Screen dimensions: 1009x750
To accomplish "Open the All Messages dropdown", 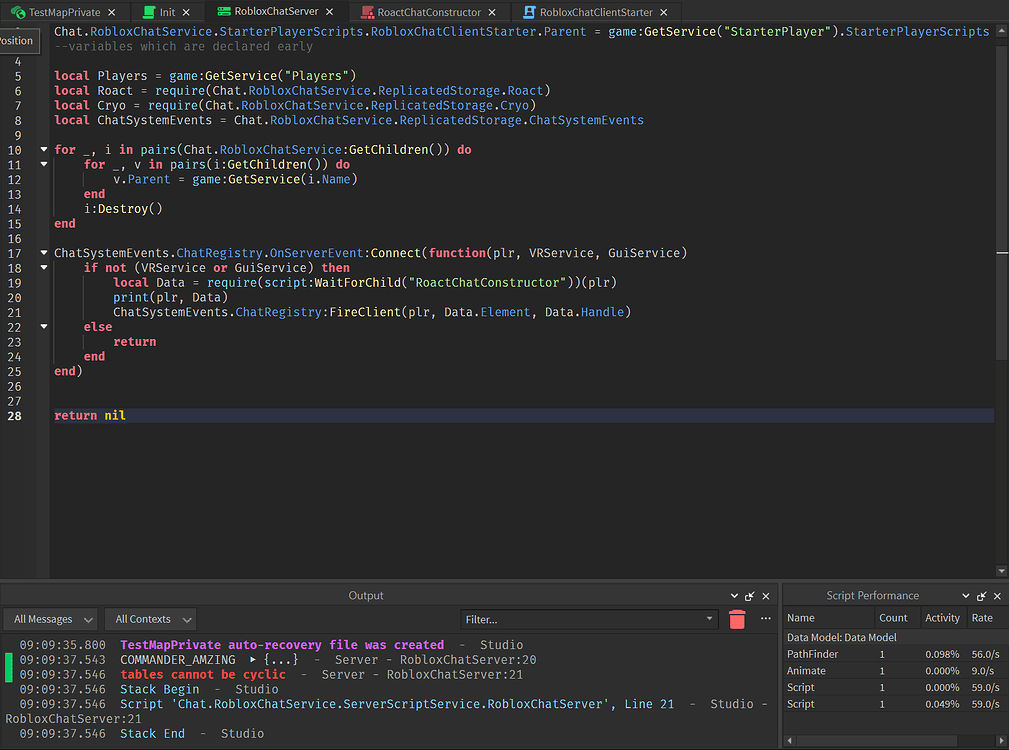I will (50, 618).
